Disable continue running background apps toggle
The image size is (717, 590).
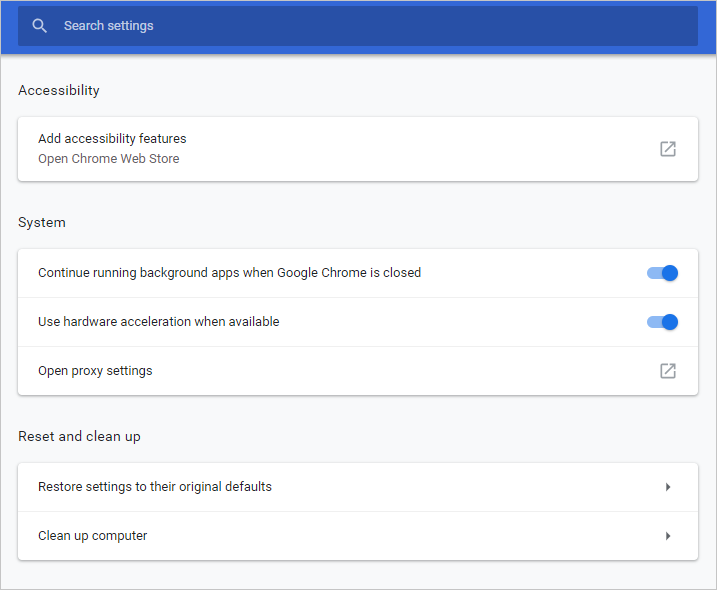click(663, 273)
